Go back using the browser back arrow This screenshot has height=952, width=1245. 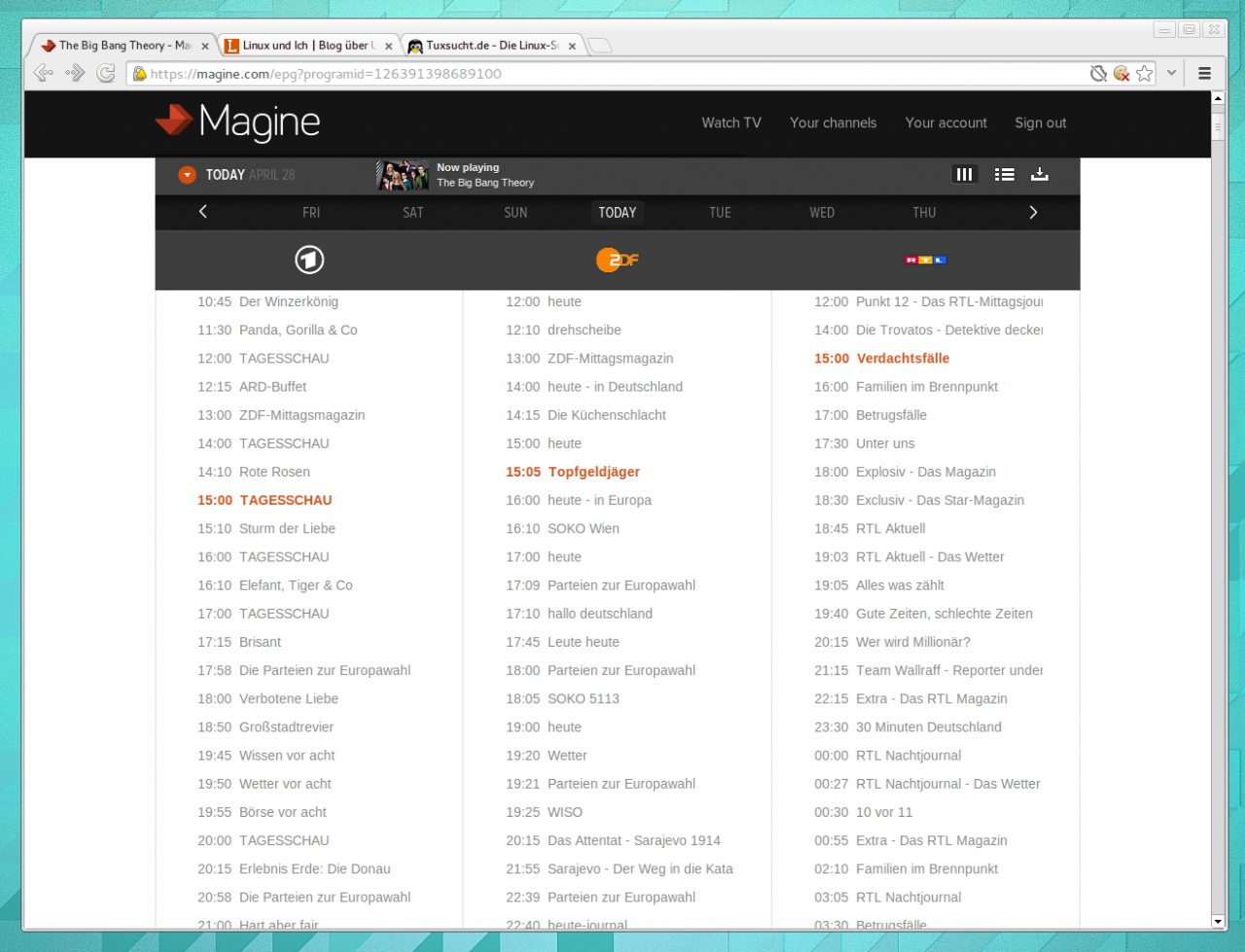(44, 73)
